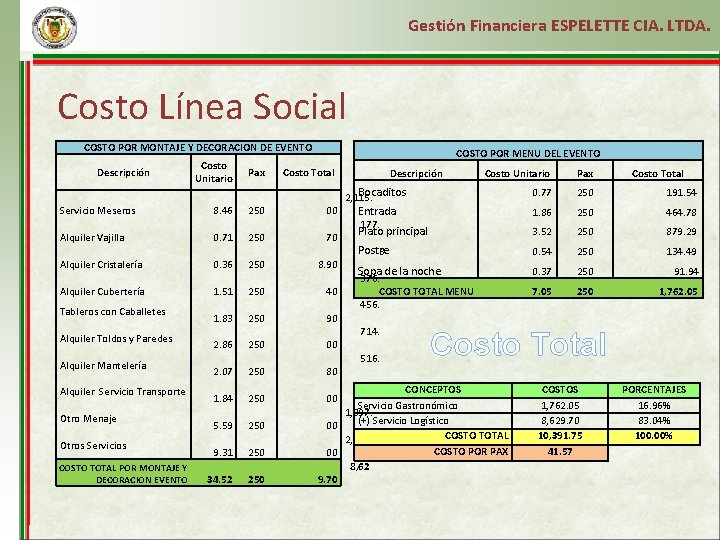Click the 'COSTOS' column header
Screen dimensions: 720x540
point(560,390)
